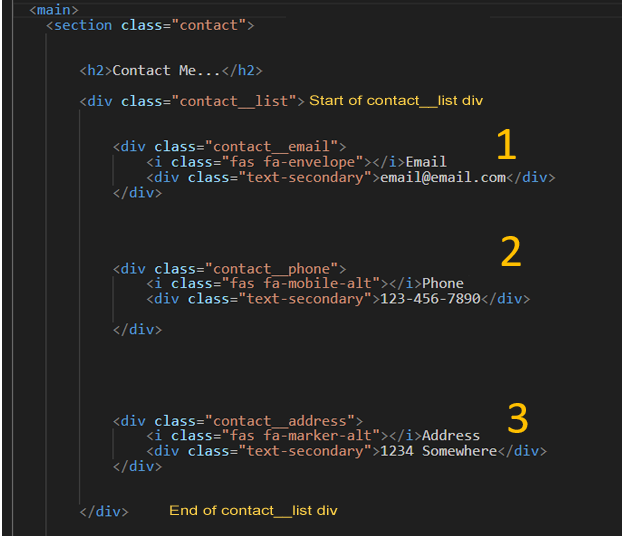Place cursor on 123-456-7890 phone number
Viewport: 622px width, 536px height.
pyautogui.click(x=430, y=298)
